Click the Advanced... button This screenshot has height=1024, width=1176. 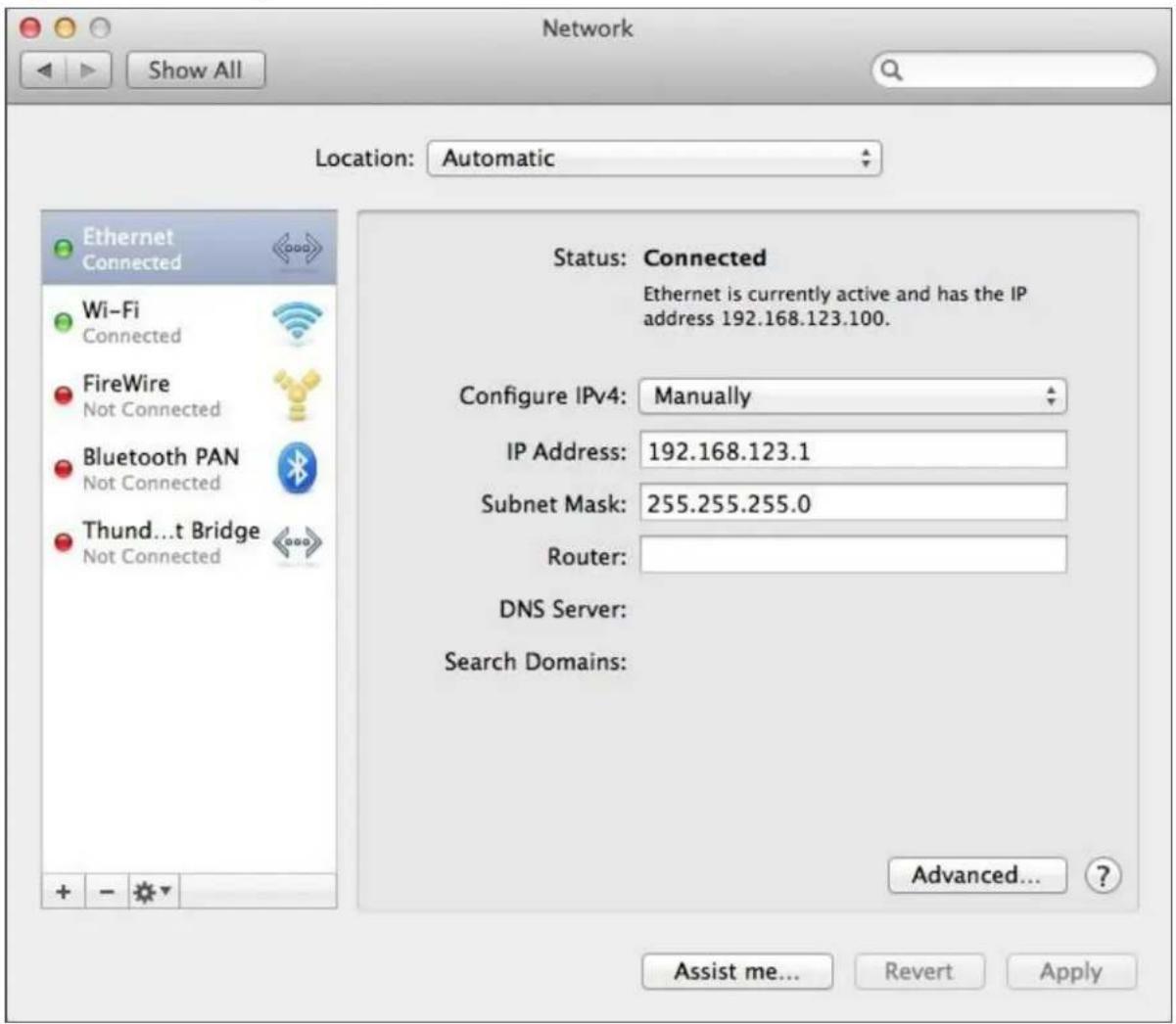(x=977, y=875)
